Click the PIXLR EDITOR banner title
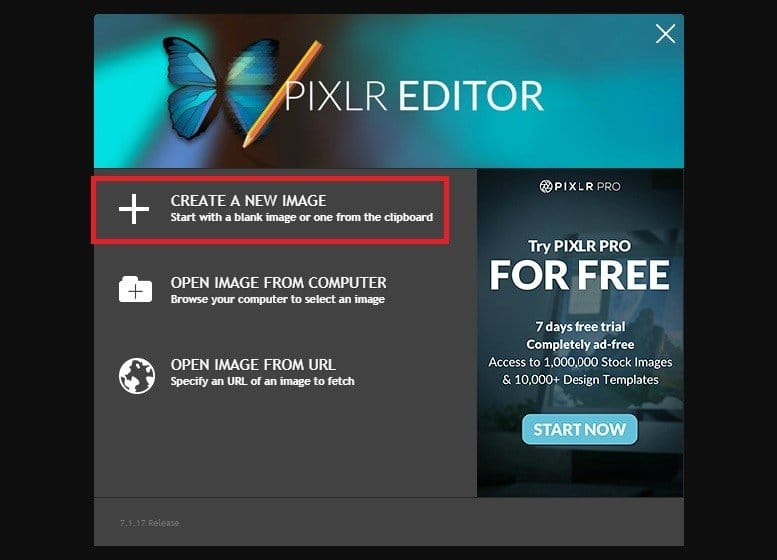Image resolution: width=777 pixels, height=560 pixels. click(414, 96)
